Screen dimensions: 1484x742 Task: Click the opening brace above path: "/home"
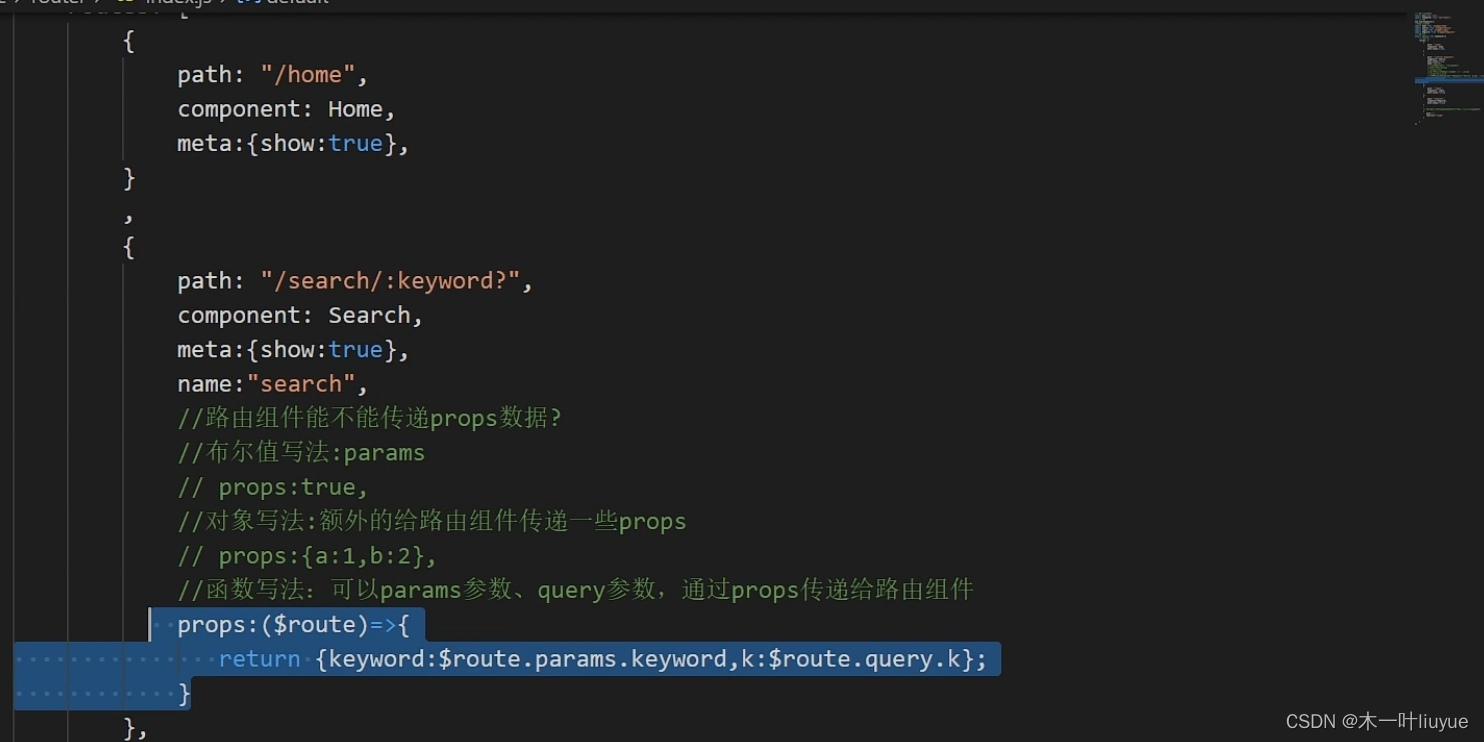coord(128,41)
